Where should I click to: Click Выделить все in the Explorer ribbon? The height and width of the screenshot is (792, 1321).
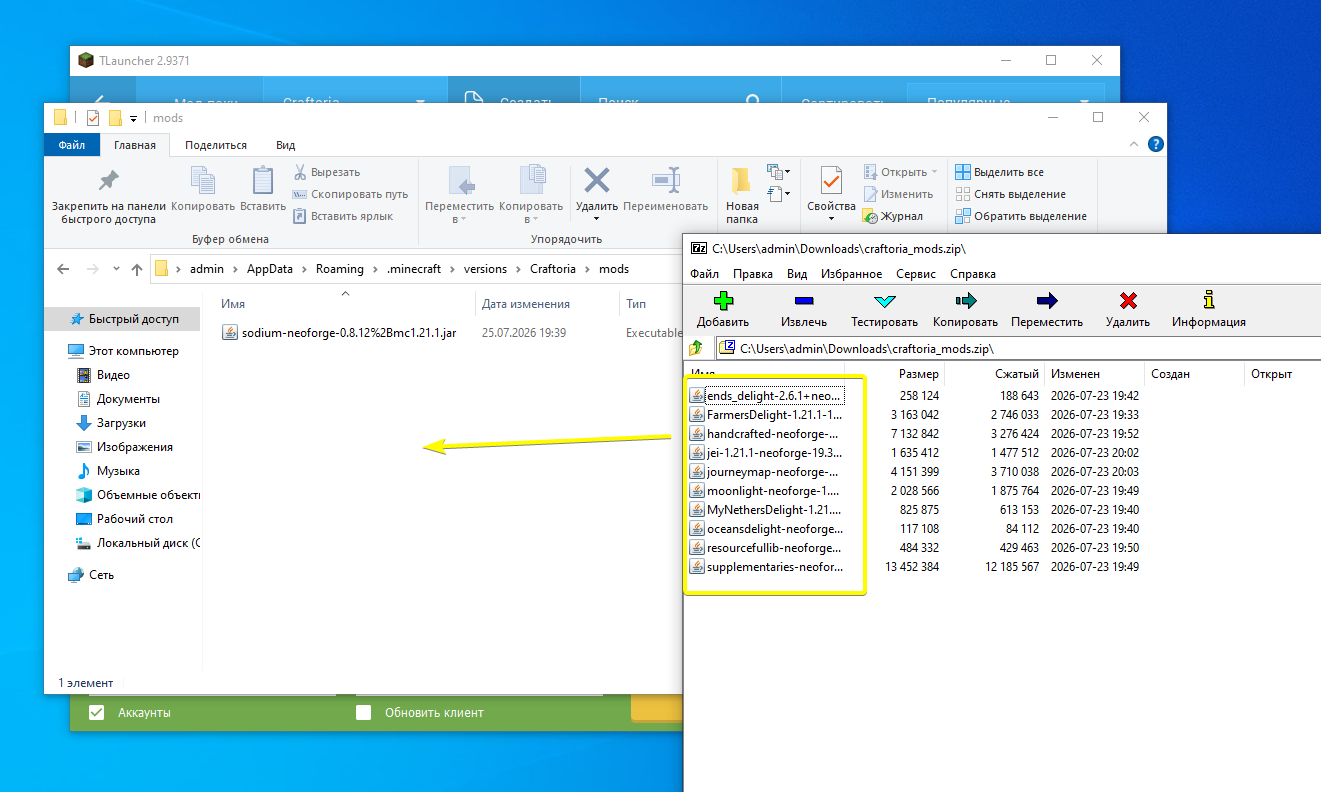pyautogui.click(x=999, y=172)
